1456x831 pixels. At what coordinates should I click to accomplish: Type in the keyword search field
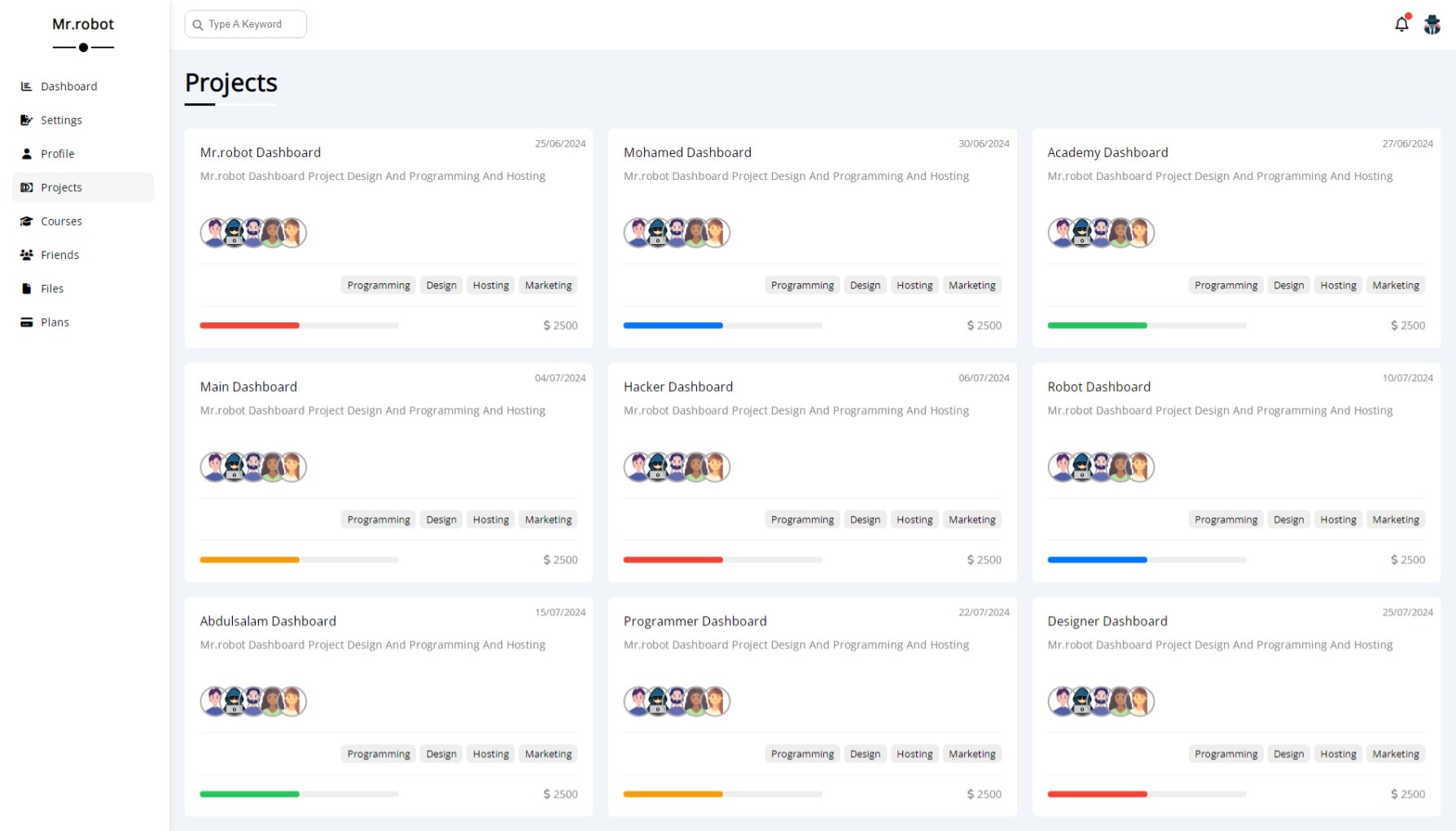coord(252,24)
